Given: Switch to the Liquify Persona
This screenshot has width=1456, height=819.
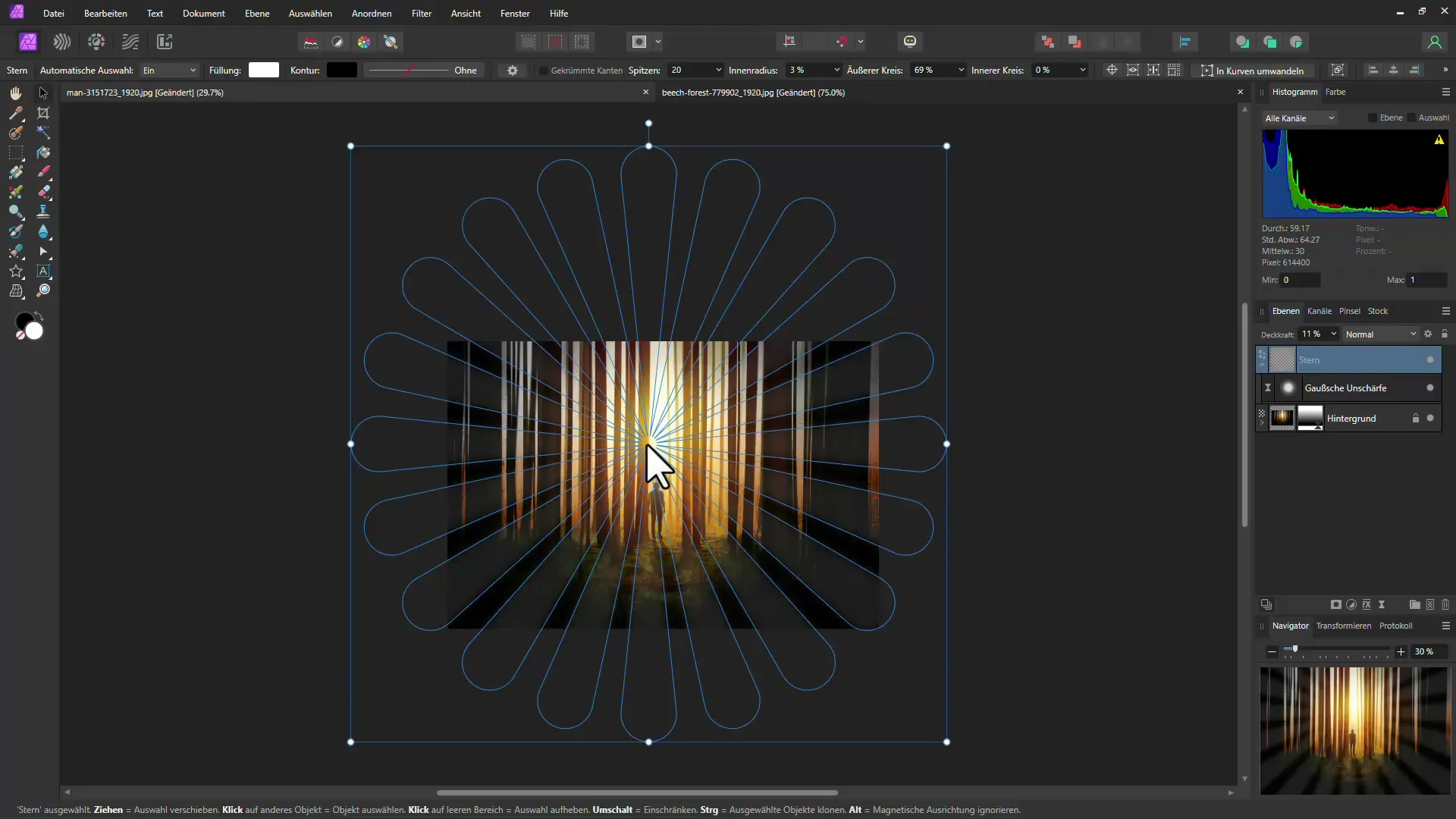Looking at the screenshot, I should click(62, 42).
